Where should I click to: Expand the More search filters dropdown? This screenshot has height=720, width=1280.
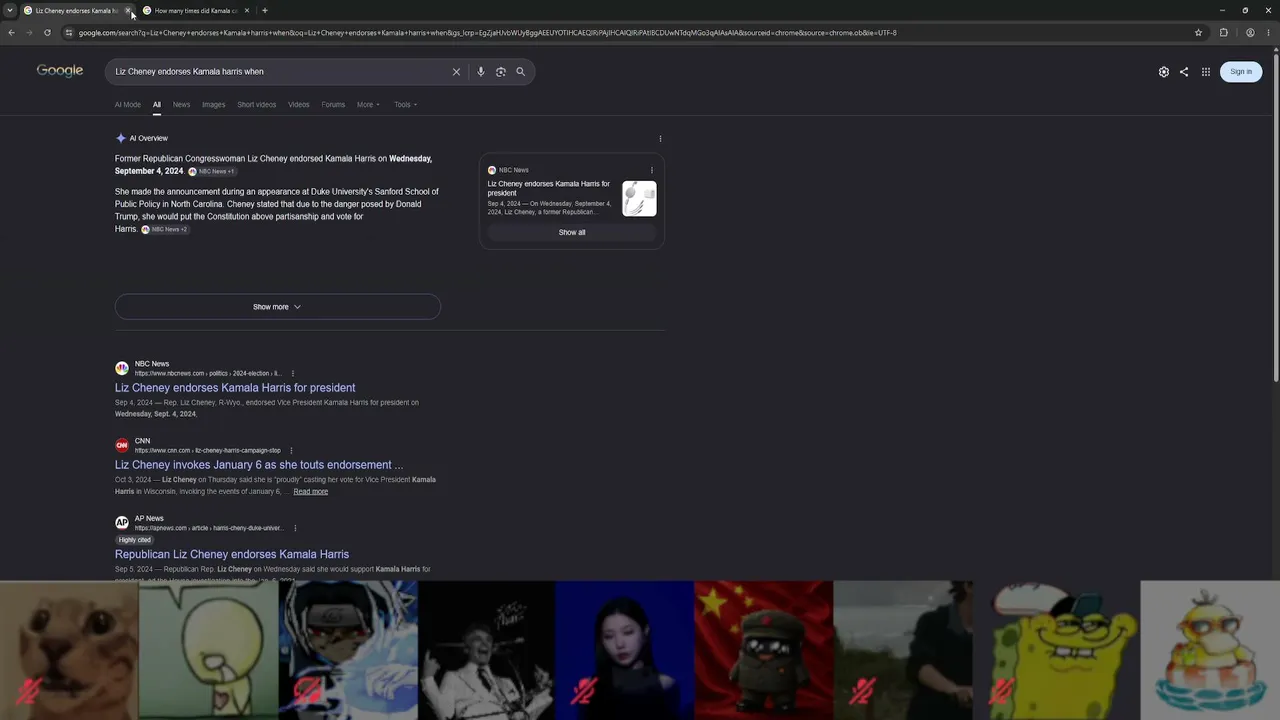coord(368,105)
